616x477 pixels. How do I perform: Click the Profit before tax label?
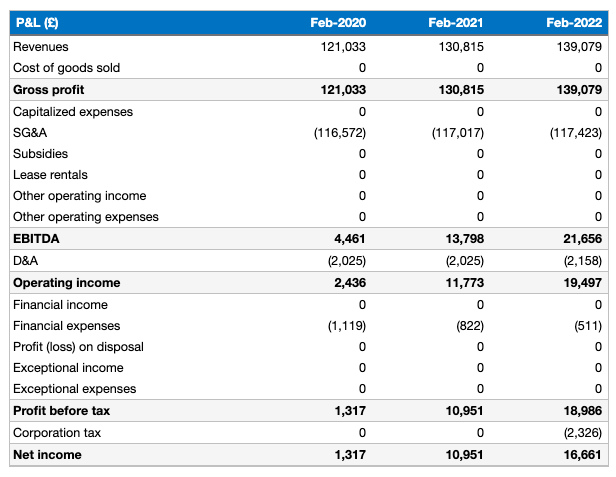tap(61, 411)
